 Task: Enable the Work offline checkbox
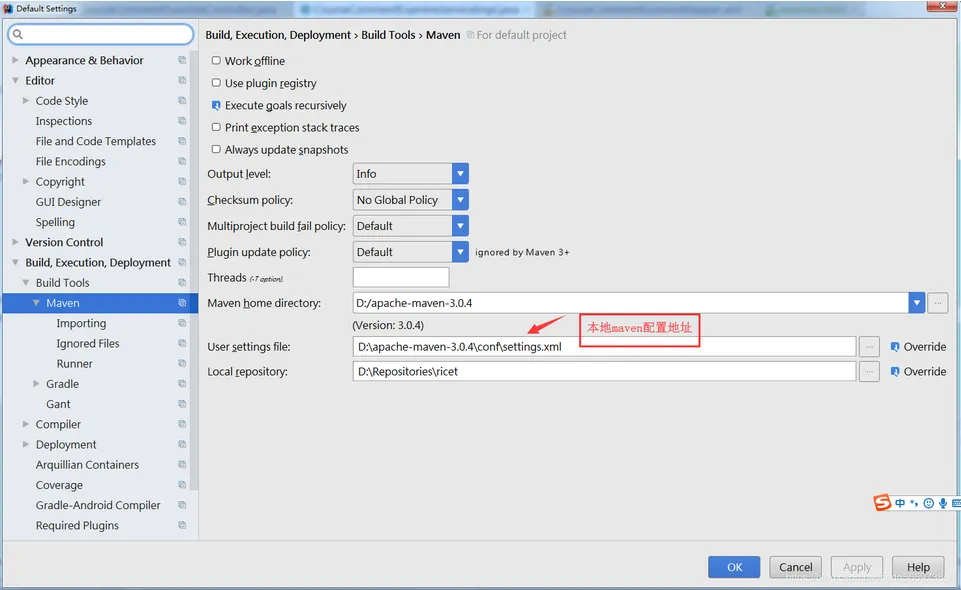(x=216, y=60)
